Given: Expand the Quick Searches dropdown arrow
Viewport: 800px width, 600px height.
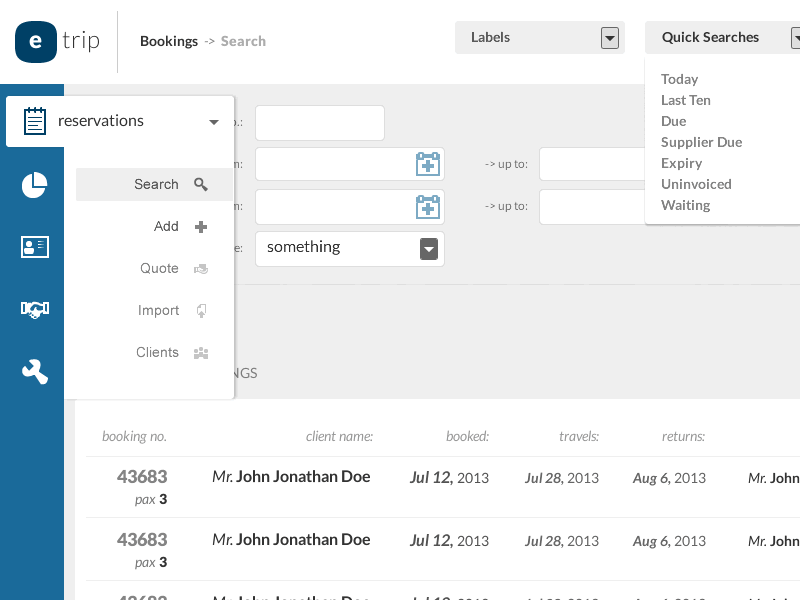Looking at the screenshot, I should (x=795, y=37).
